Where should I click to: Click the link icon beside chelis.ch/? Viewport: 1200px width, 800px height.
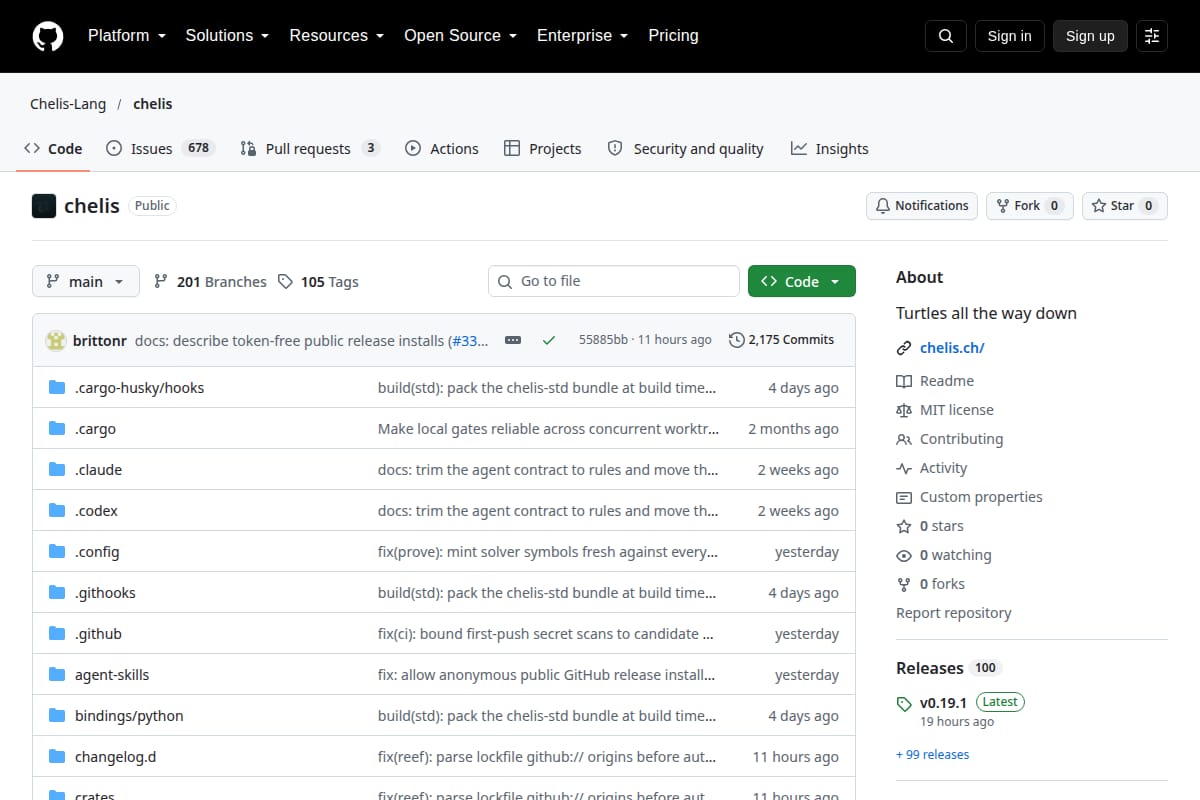point(904,348)
